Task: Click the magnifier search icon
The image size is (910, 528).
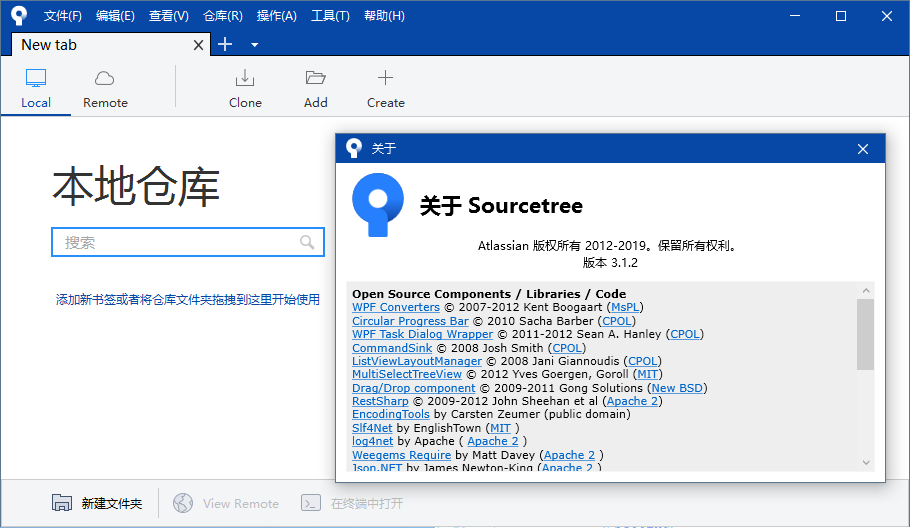Action: click(x=307, y=242)
